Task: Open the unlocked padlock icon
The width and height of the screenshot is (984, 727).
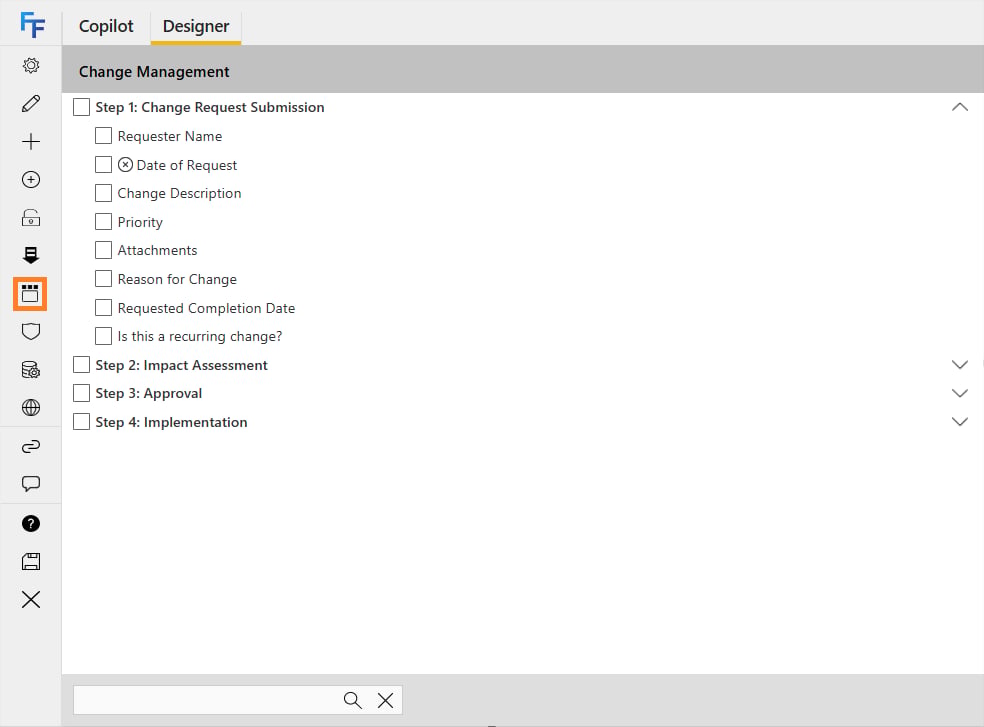Action: coord(31,217)
